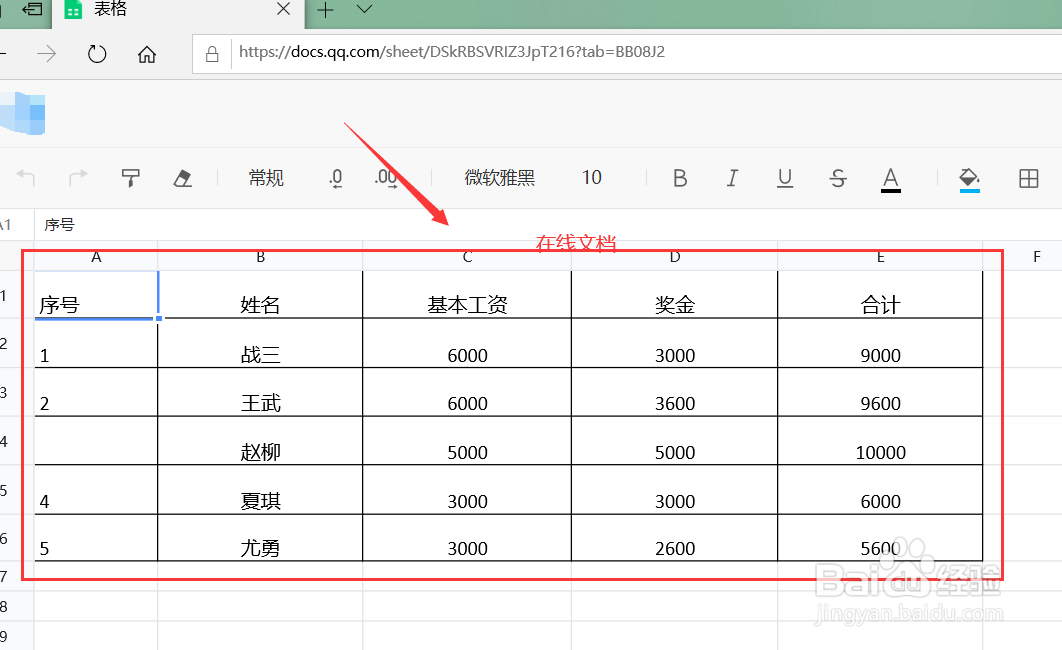This screenshot has width=1062, height=650.
Task: Click the fill color bucket icon
Action: tap(968, 177)
